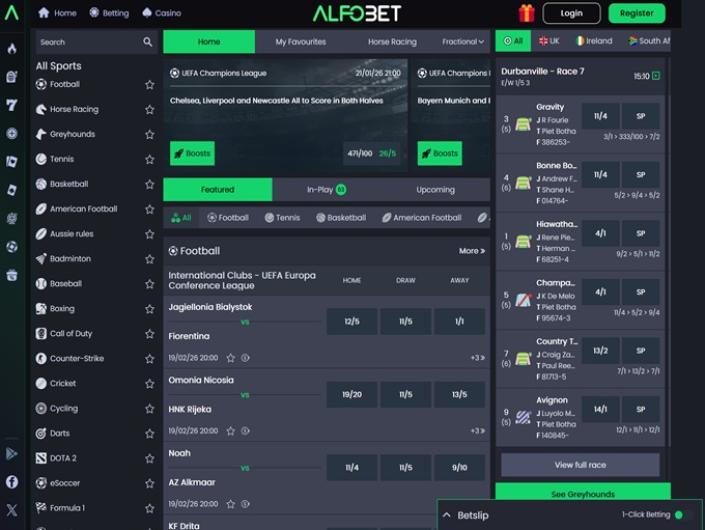Click the flame icon in left rail
This screenshot has width=705, height=530.
coord(12,48)
